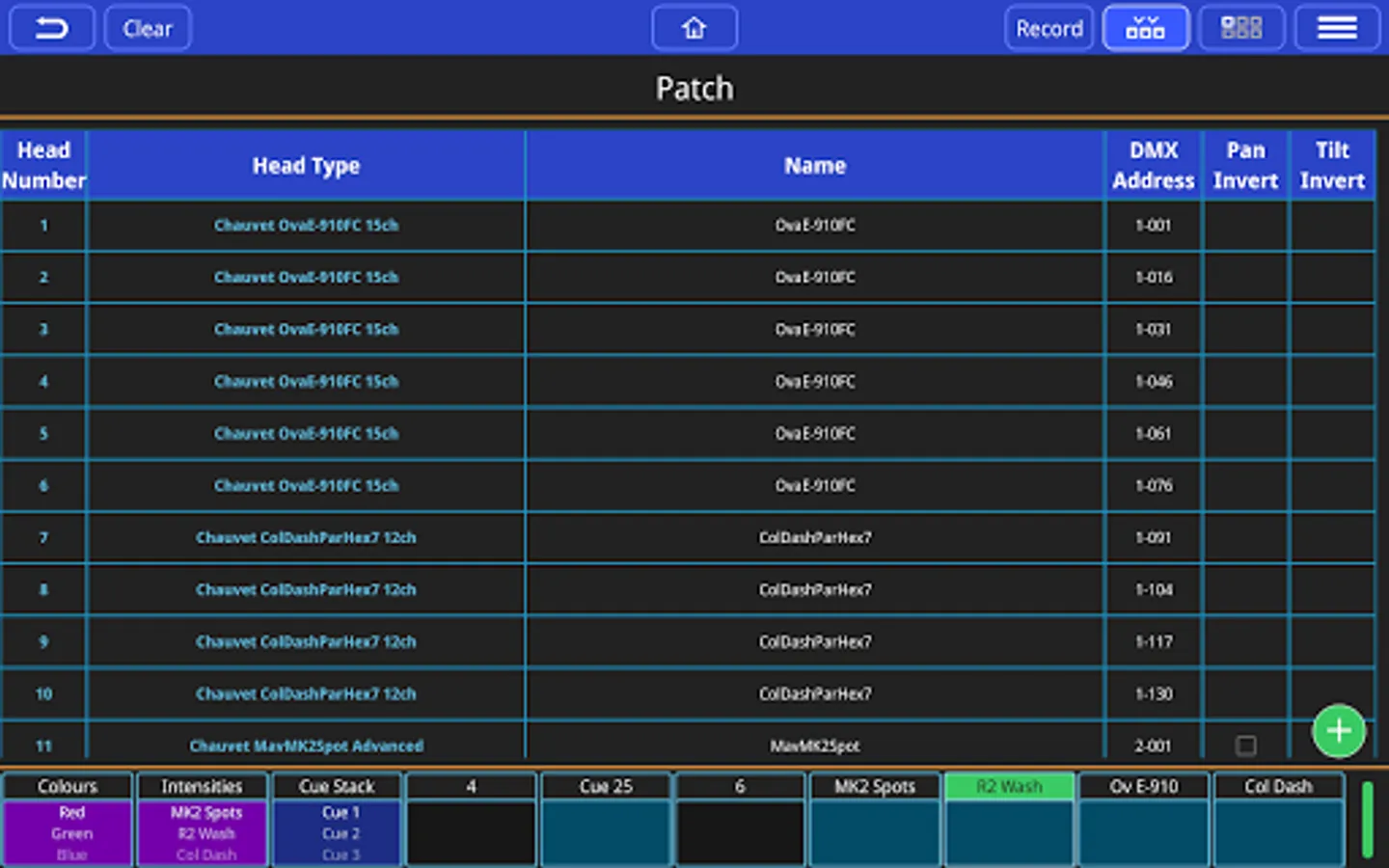Select head number 5 cell
Viewport: 1389px width, 868px height.
(x=43, y=434)
